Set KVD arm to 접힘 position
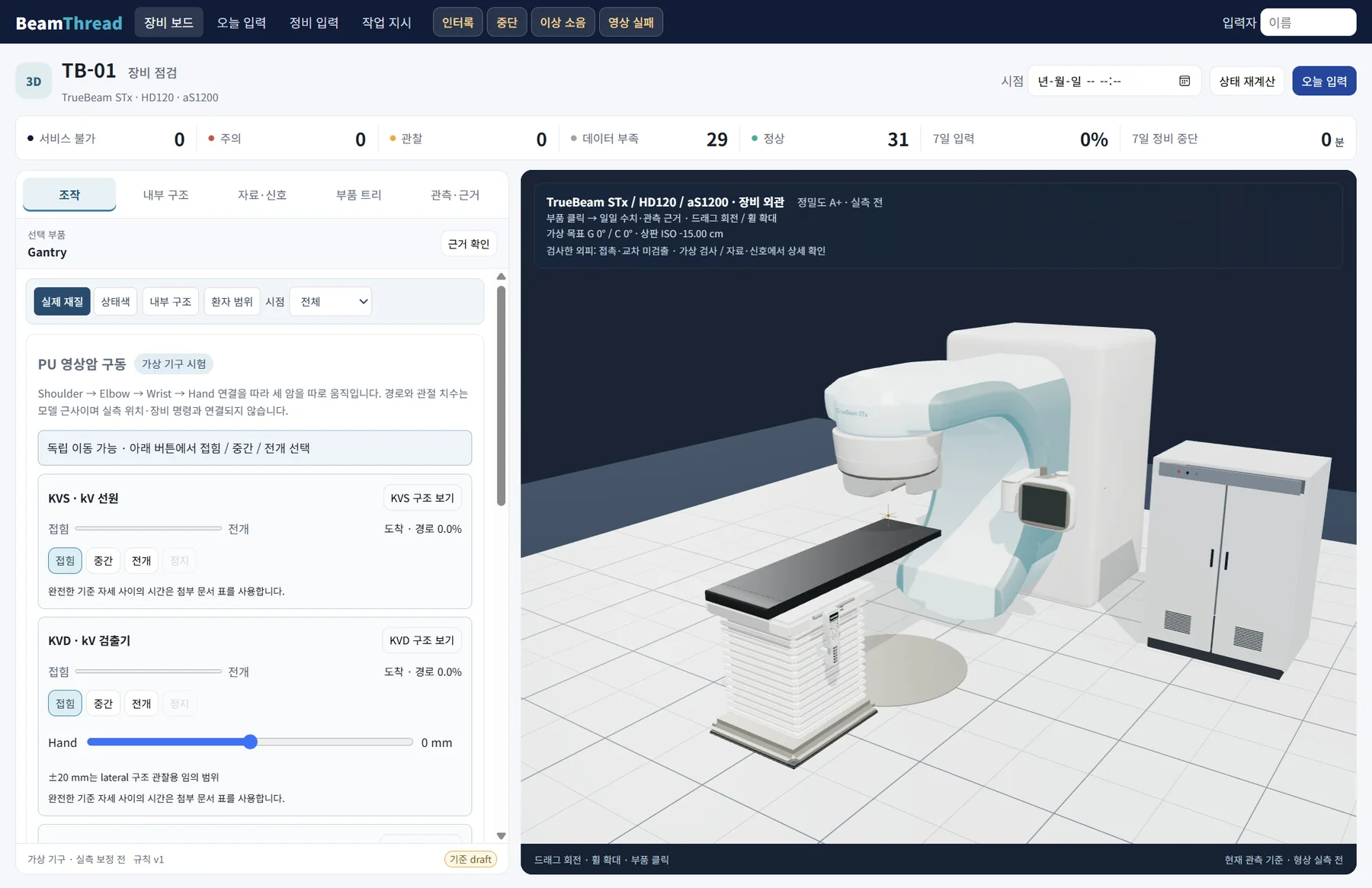1372x888 pixels. [65, 704]
